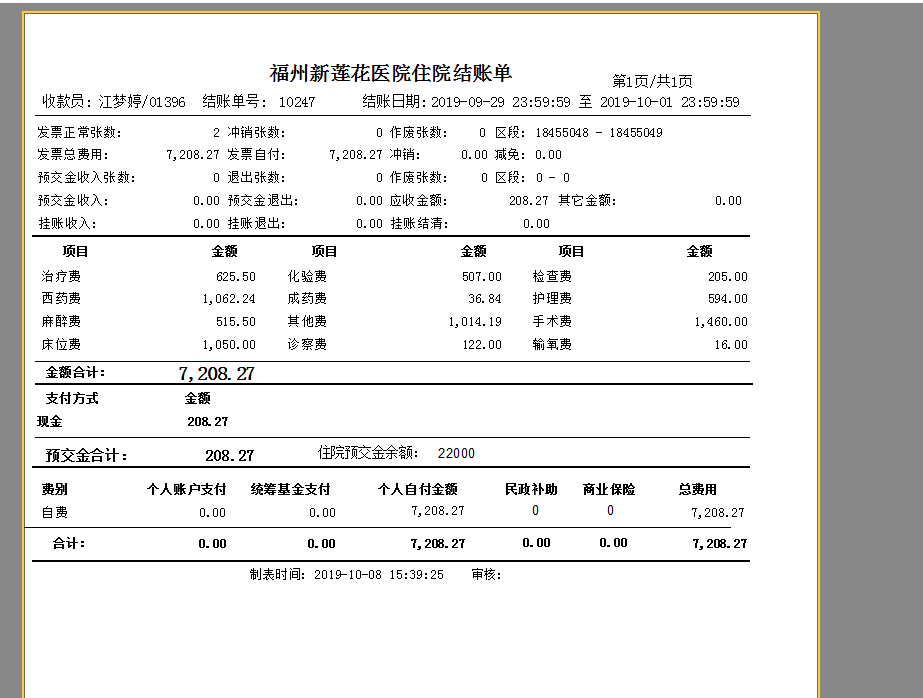Click 统筹基金支付 column header
The image size is (923, 698).
[x=291, y=490]
